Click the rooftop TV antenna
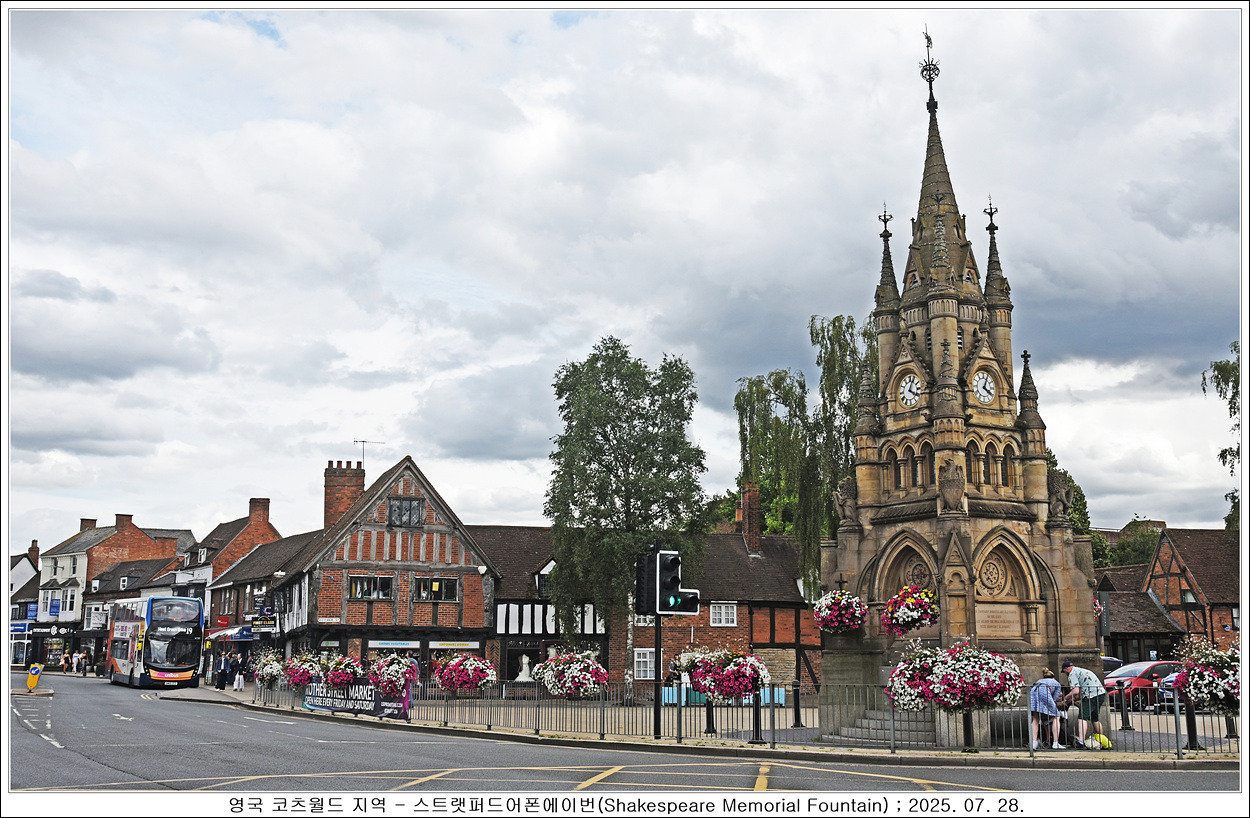This screenshot has height=818, width=1250. pyautogui.click(x=366, y=447)
